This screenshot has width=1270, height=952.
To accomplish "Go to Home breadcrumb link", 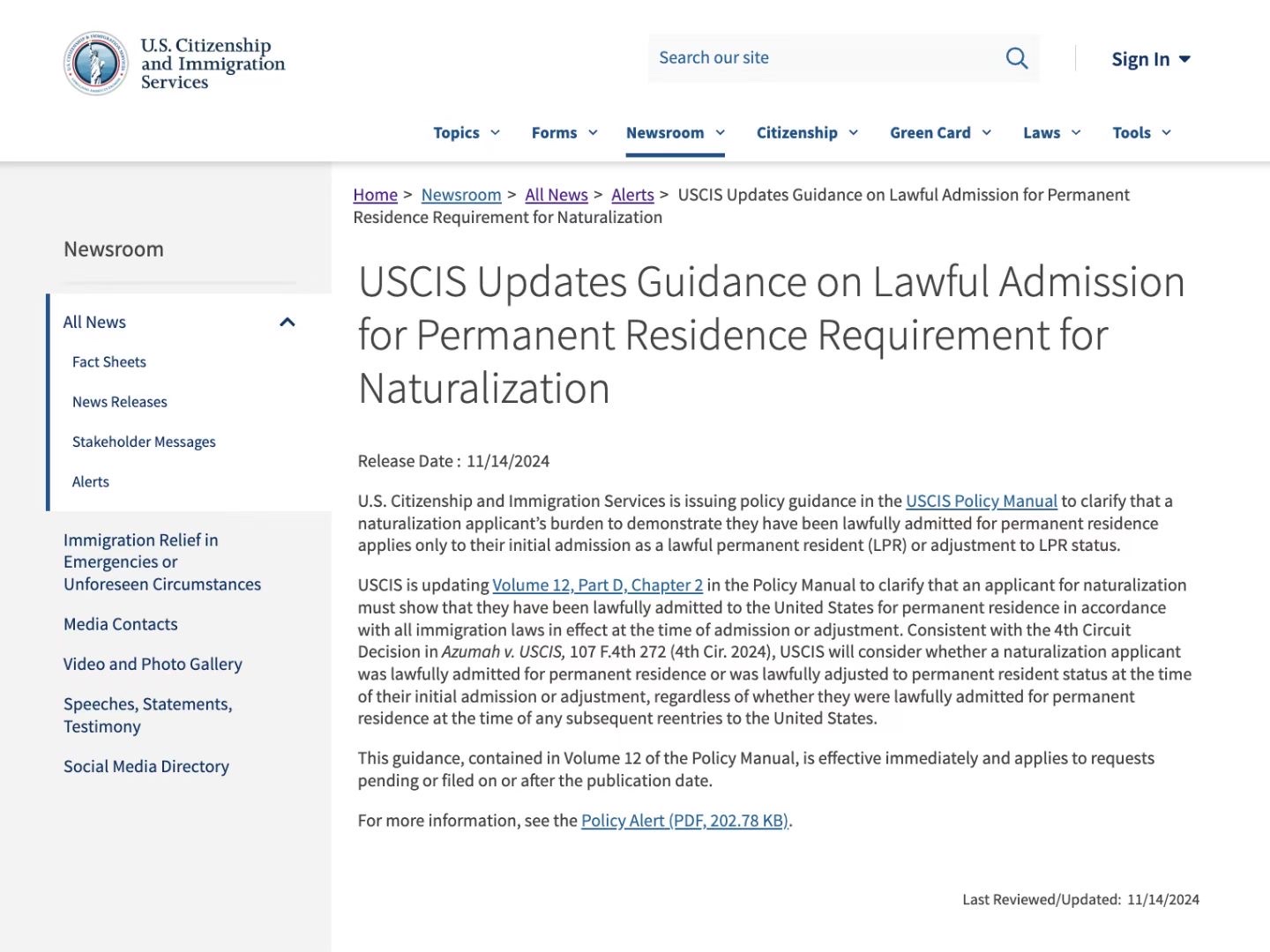I will 376,195.
